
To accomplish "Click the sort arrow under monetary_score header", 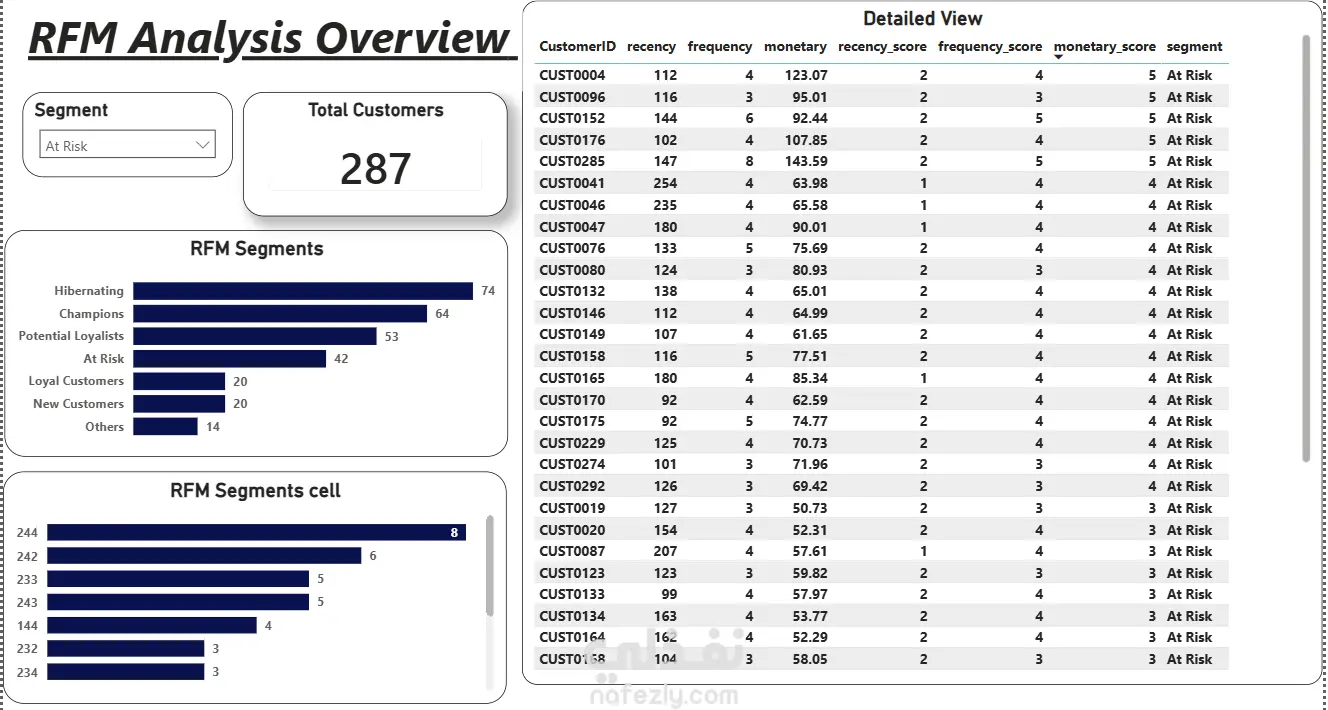I will click(1059, 58).
